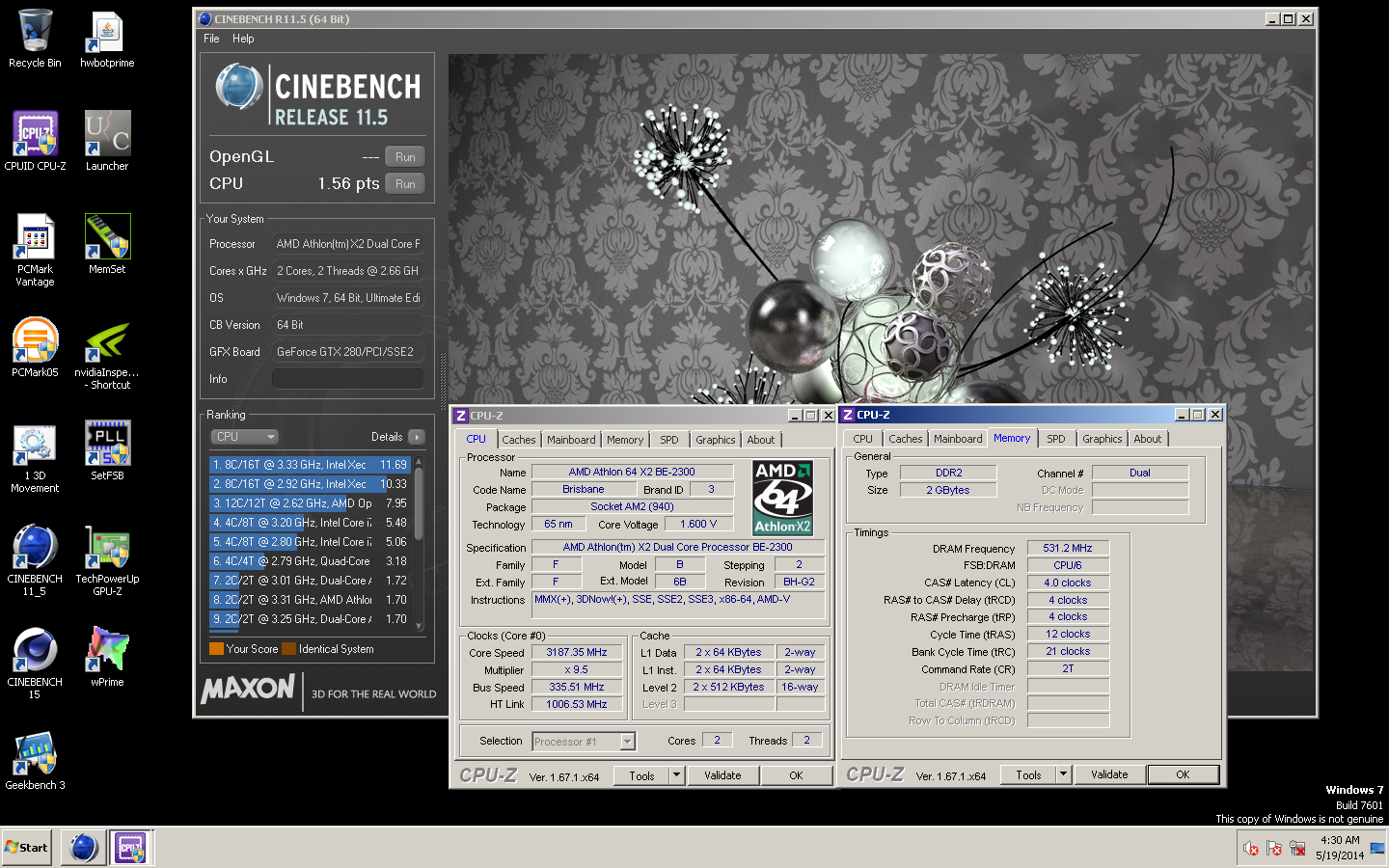Open the Geekbench 3 desktop icon
Viewport: 1389px width, 868px height.
tap(35, 760)
